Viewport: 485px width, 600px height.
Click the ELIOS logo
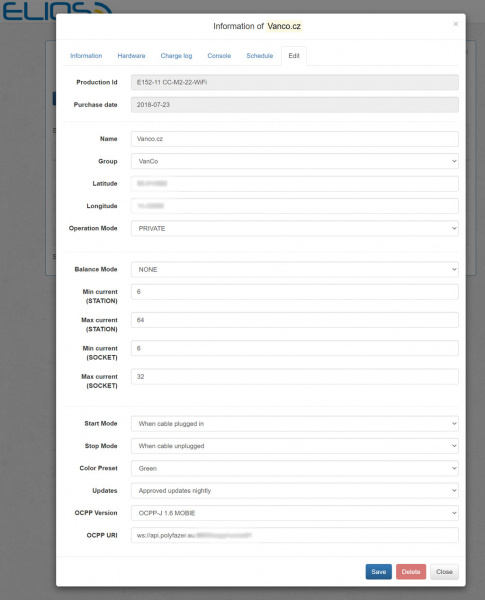coord(57,11)
